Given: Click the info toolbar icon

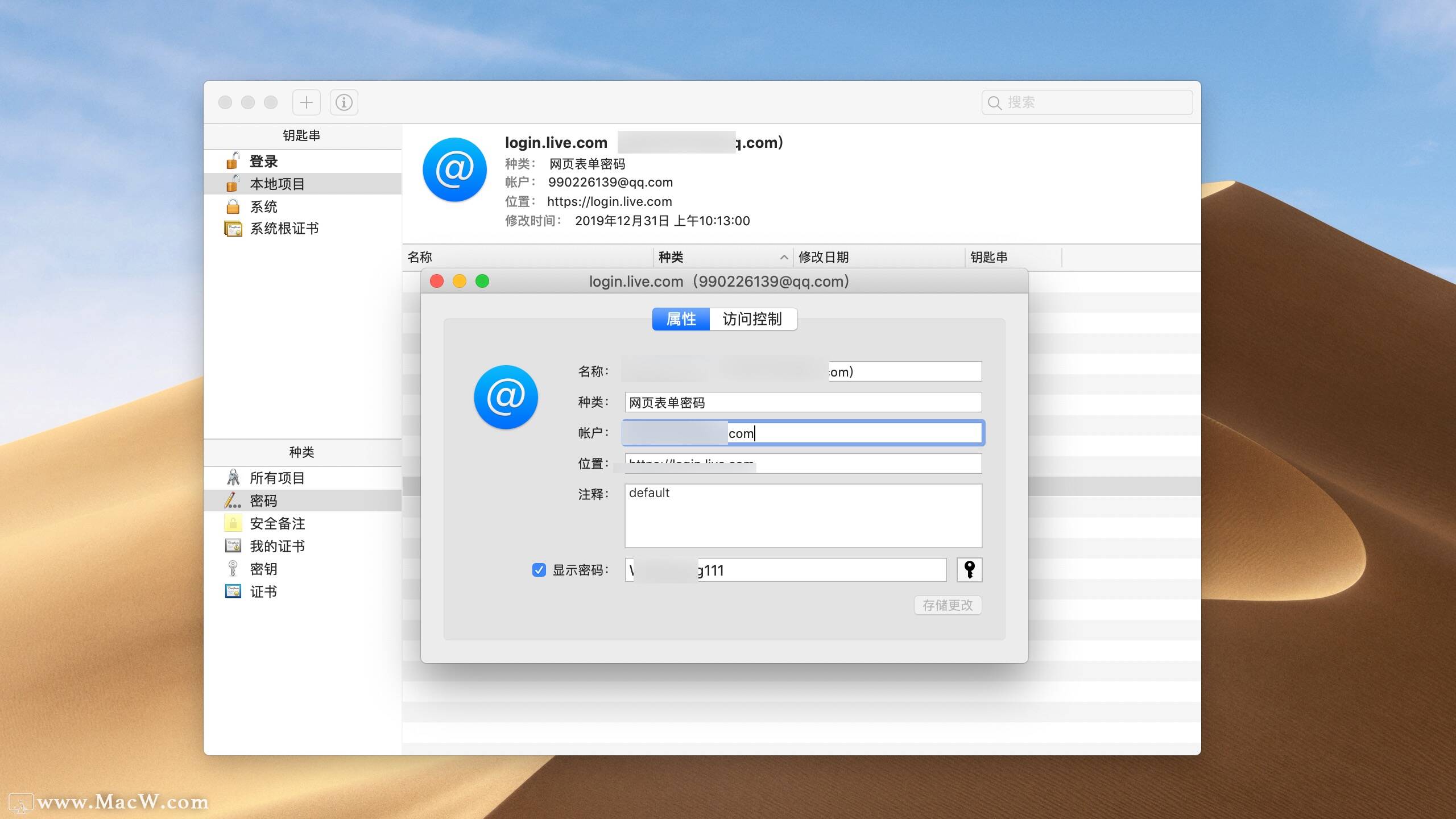Looking at the screenshot, I should [344, 102].
